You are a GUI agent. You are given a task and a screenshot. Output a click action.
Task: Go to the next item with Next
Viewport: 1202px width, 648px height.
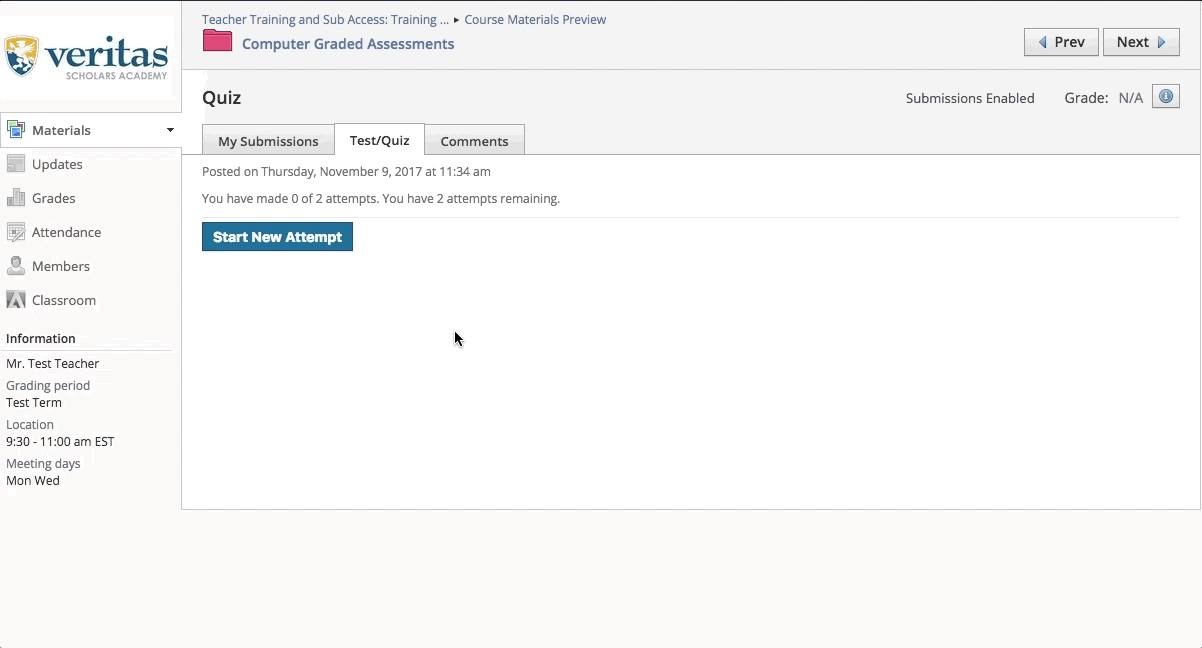(x=1141, y=42)
